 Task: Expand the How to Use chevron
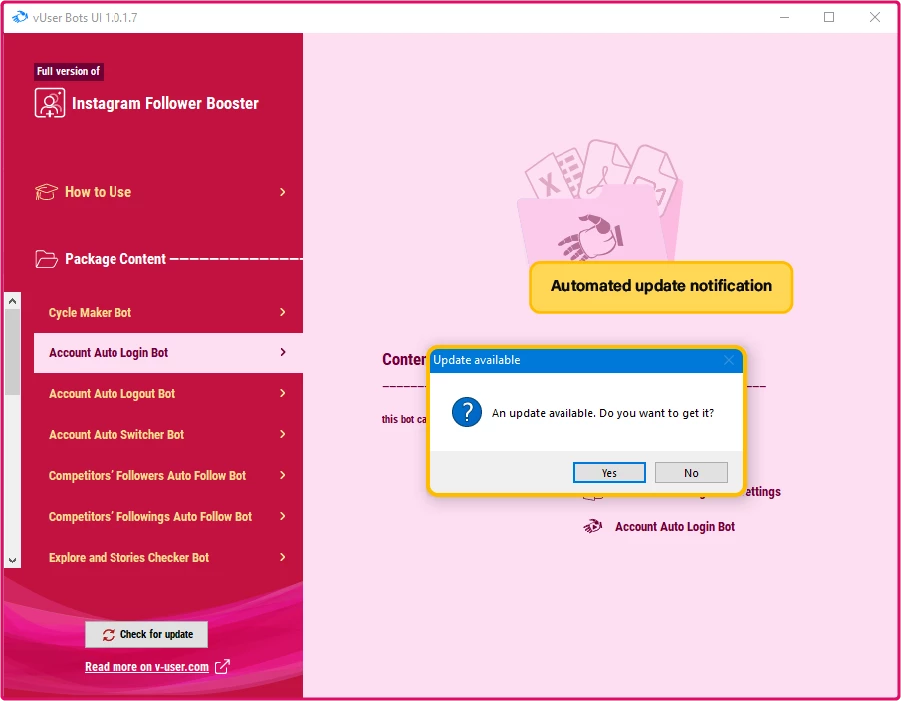pos(283,192)
